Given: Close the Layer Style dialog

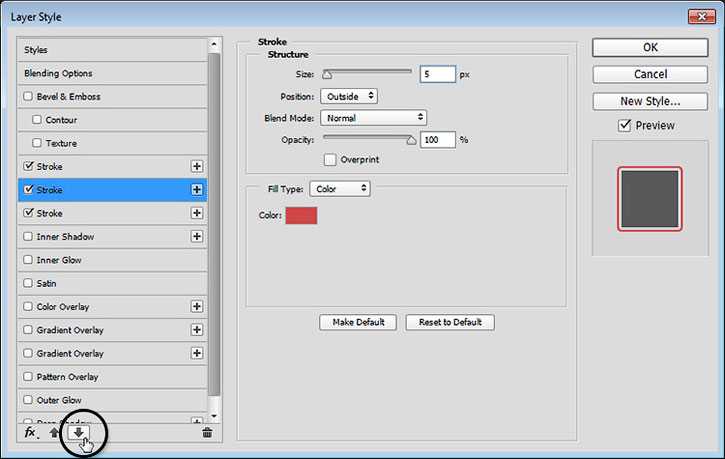Looking at the screenshot, I should [702, 17].
